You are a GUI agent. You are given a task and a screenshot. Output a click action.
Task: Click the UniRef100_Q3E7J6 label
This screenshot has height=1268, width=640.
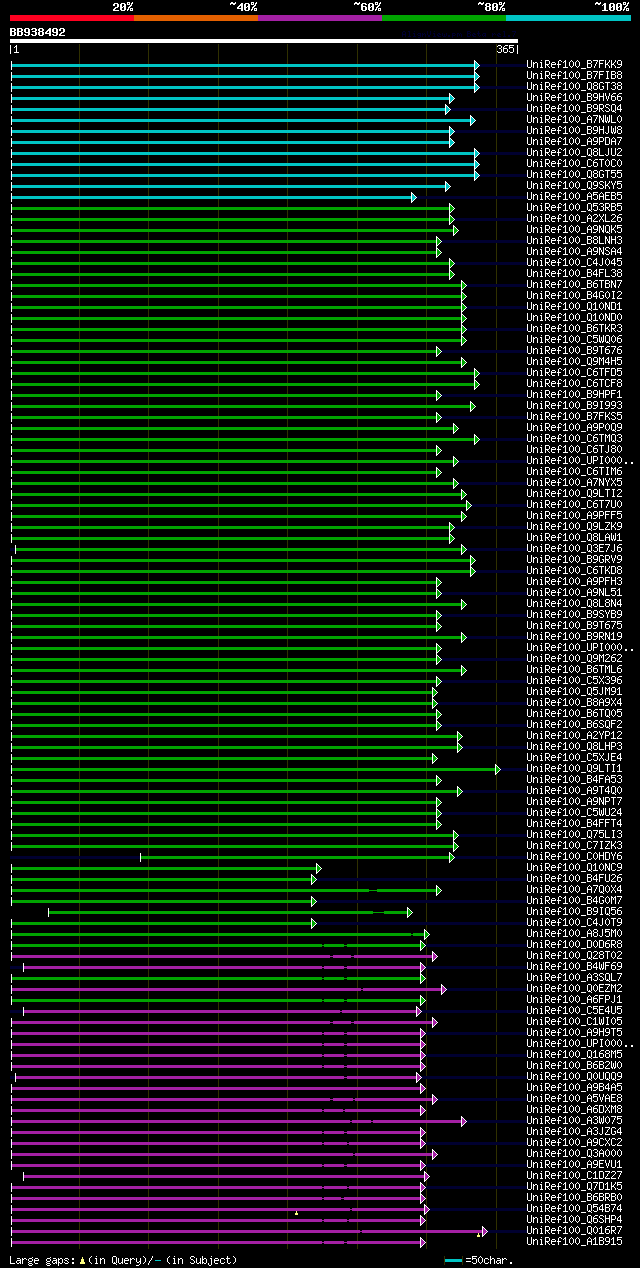click(x=574, y=549)
